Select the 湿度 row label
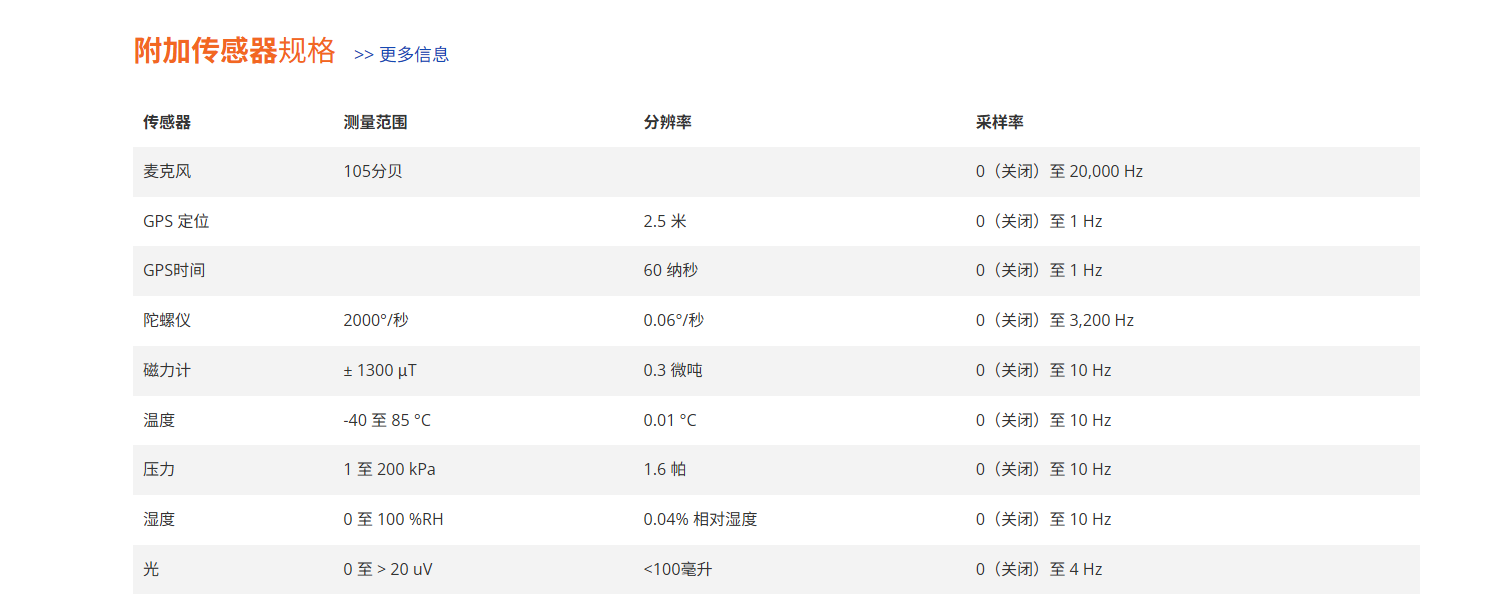 point(159,519)
